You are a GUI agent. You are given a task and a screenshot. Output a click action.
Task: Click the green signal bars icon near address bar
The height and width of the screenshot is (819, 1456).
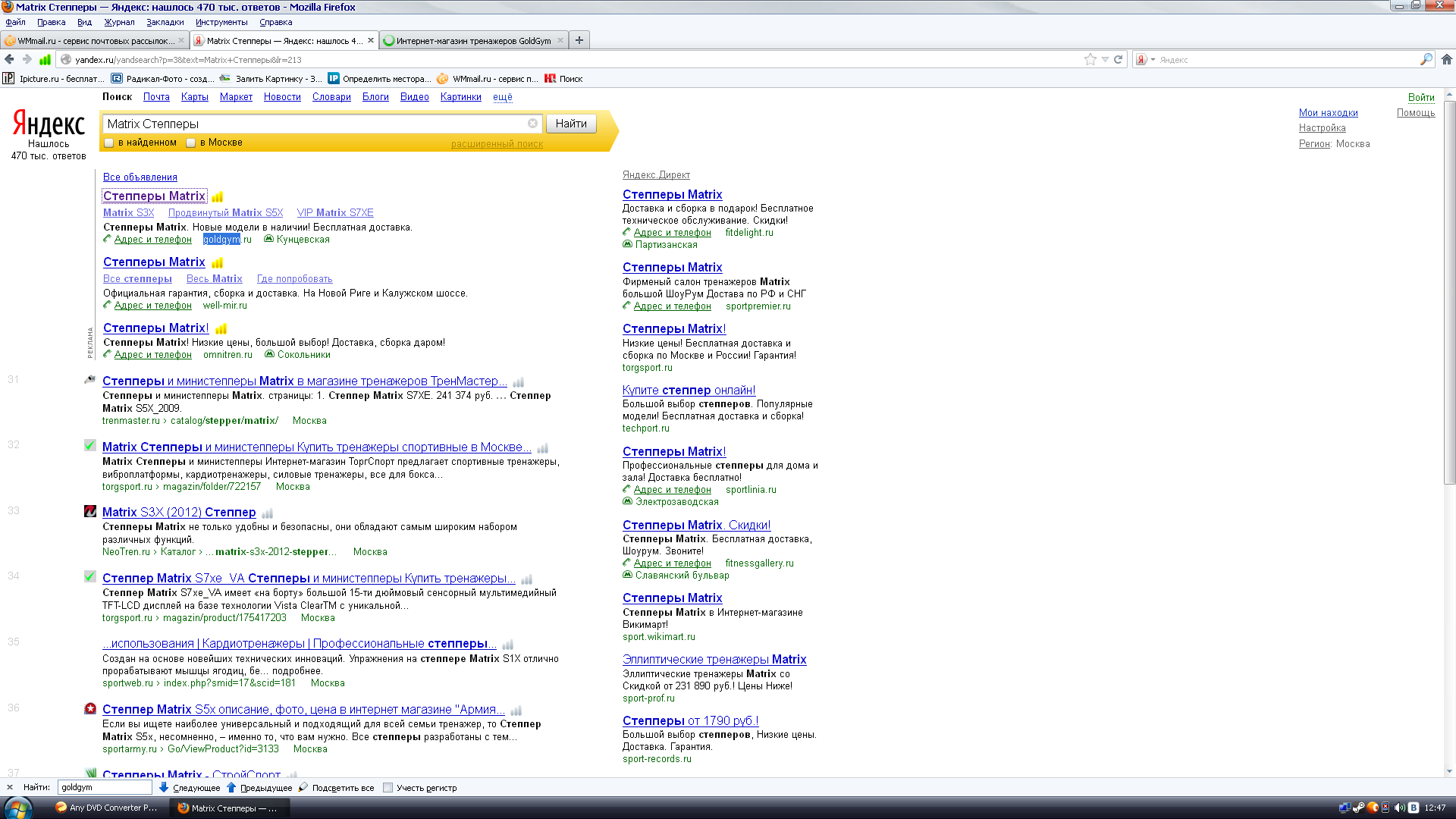point(45,59)
